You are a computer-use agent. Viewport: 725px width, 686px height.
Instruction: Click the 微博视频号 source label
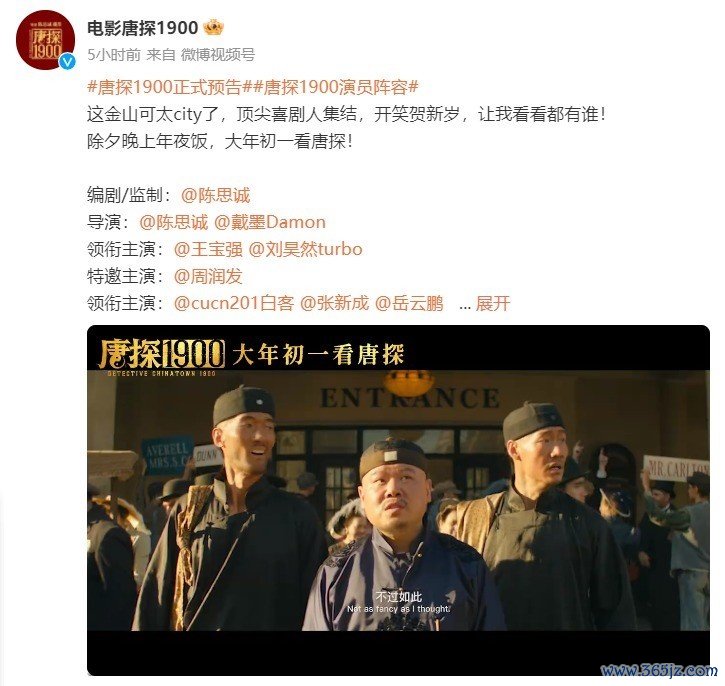(218, 55)
